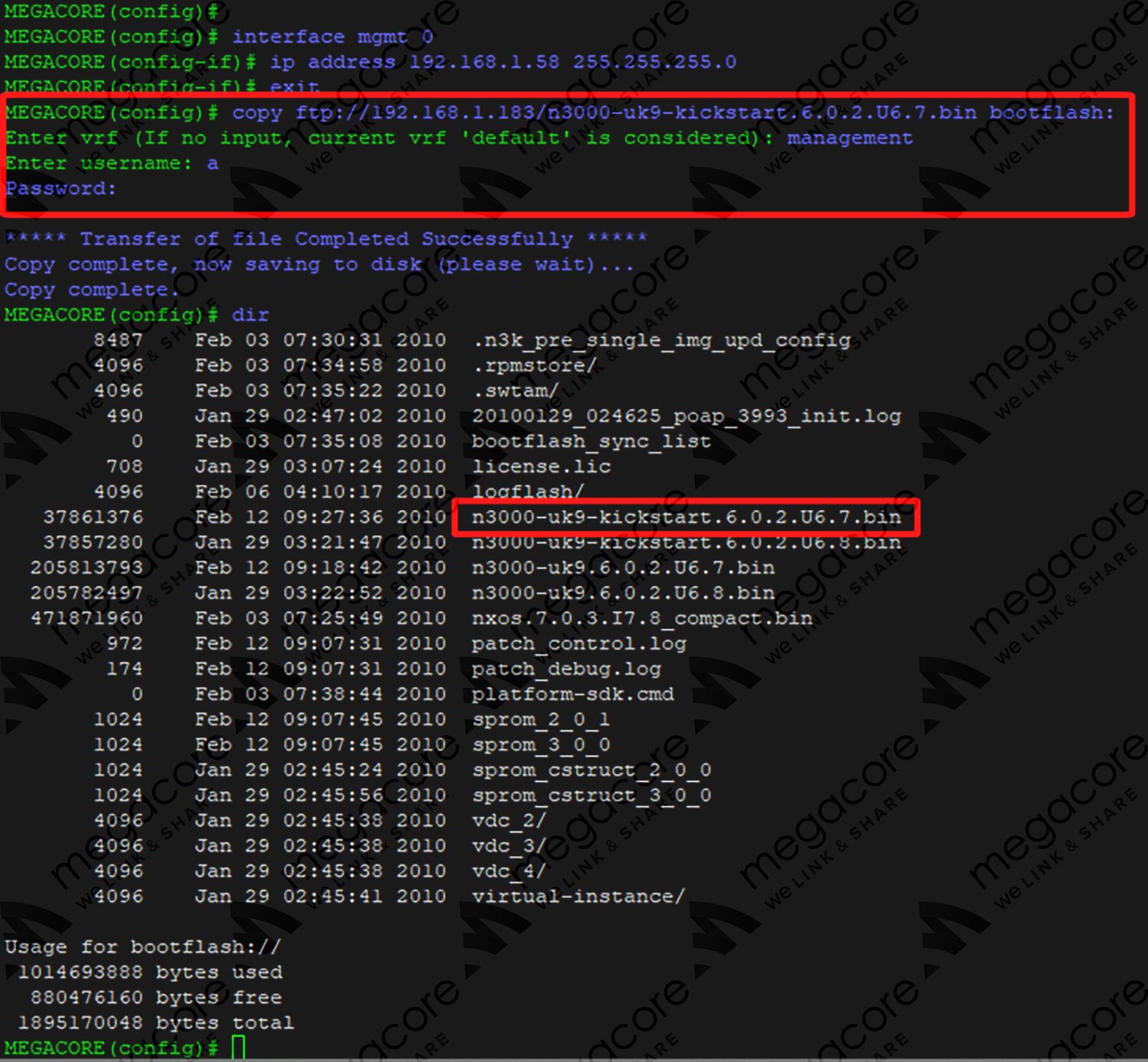Select the nxos.7.0.3.I7.8_compact.bin file name
Viewport: 1148px width, 1062px height.
pyautogui.click(x=642, y=618)
